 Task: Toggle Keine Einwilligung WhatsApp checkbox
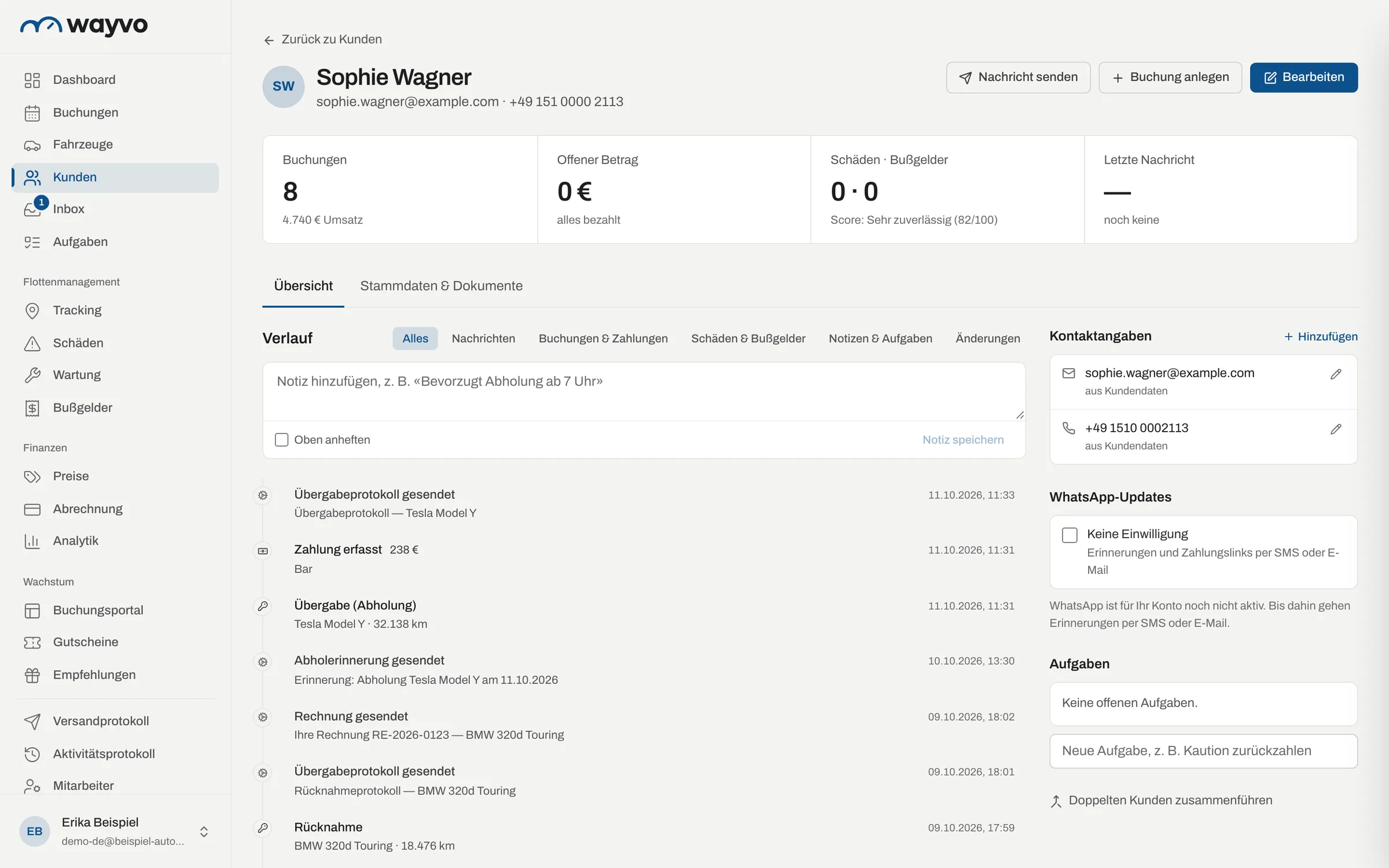(x=1070, y=535)
